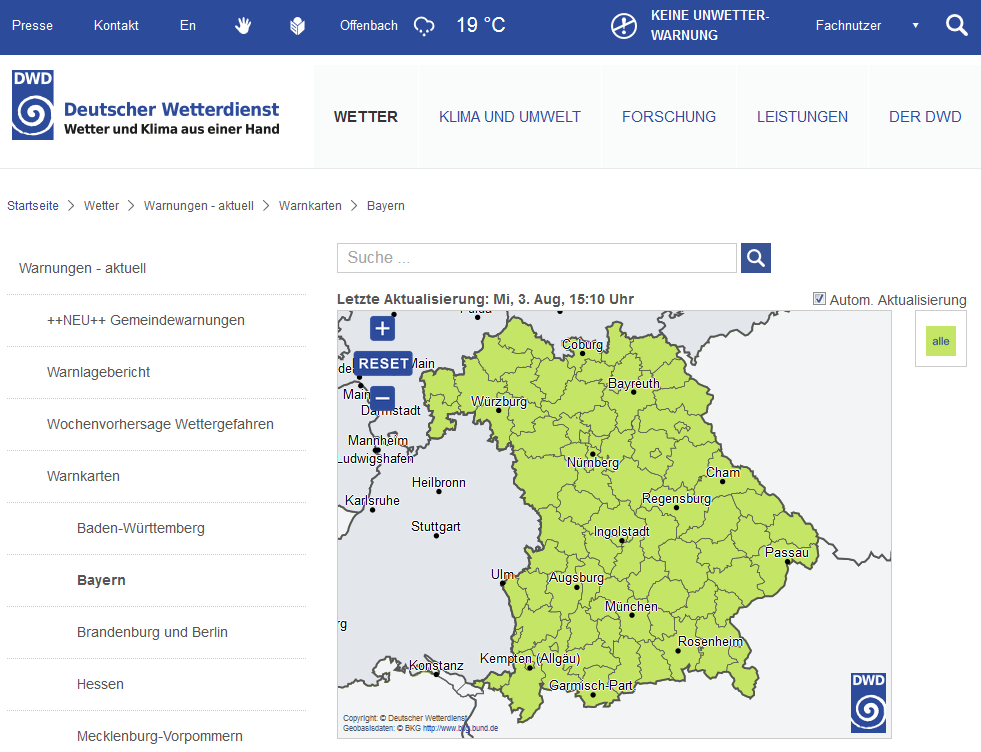Open Warnkarten in the sidebar

83,476
